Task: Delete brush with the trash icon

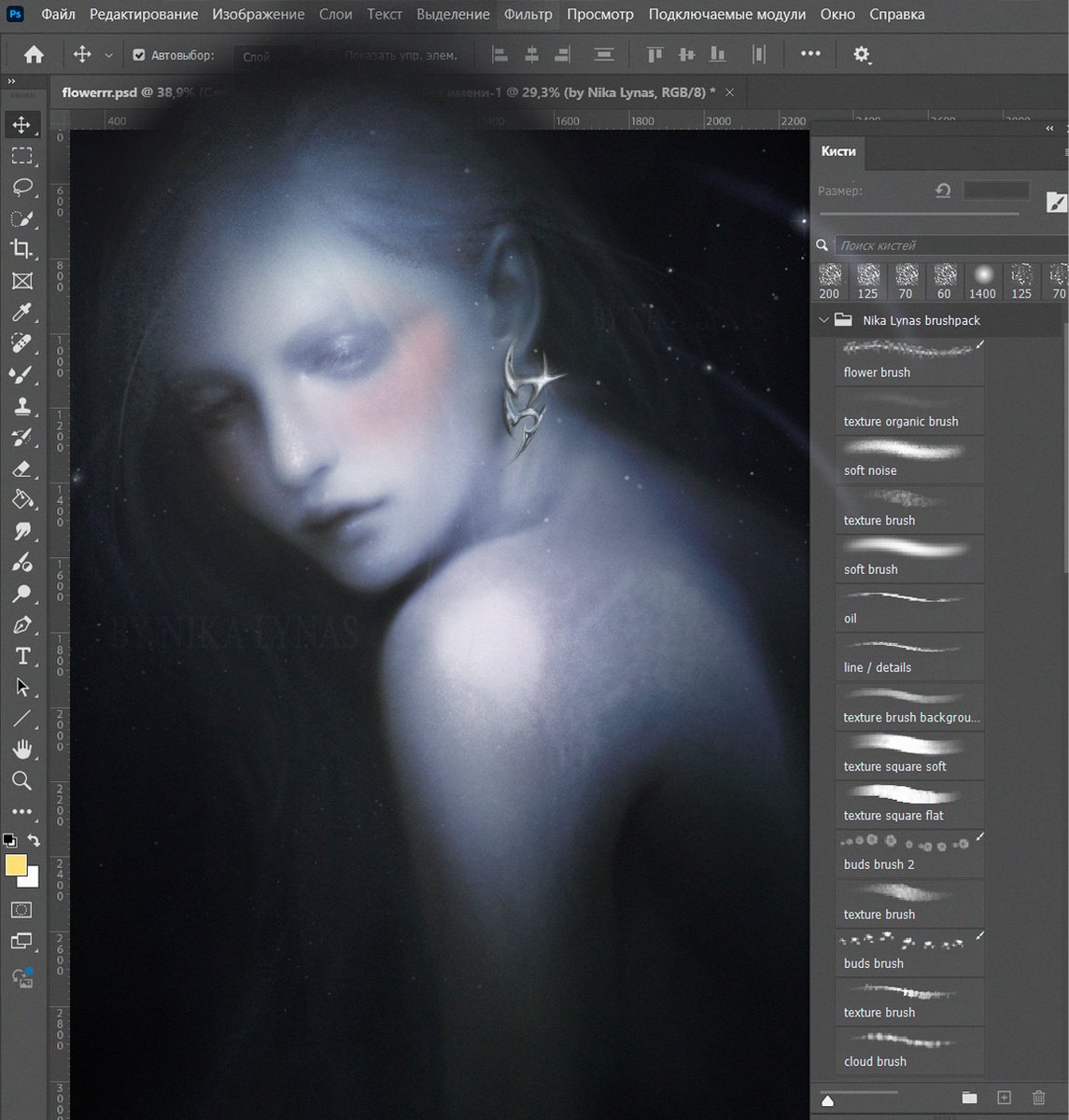Action: [1038, 1098]
